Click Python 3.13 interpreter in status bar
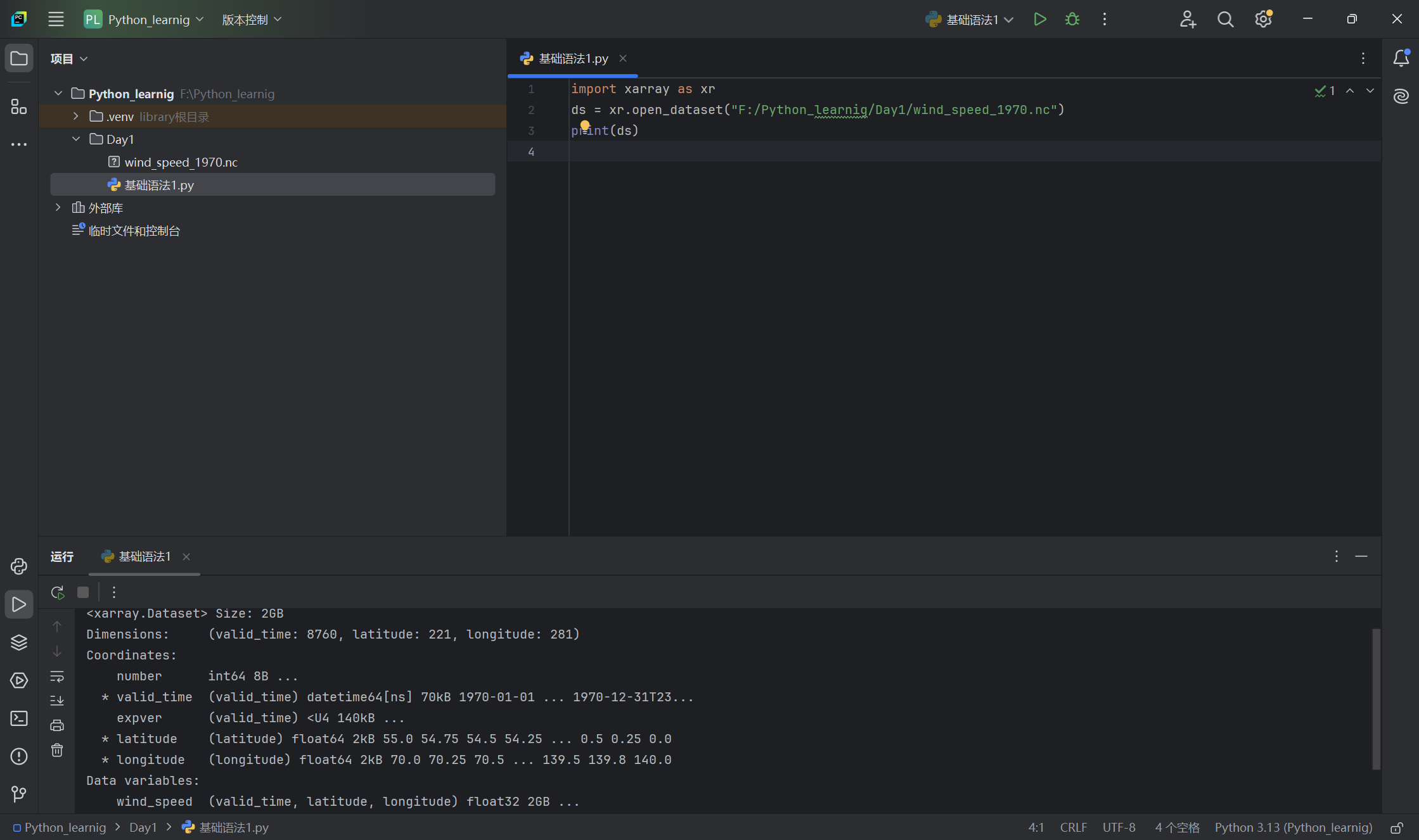This screenshot has width=1419, height=840. [1293, 828]
